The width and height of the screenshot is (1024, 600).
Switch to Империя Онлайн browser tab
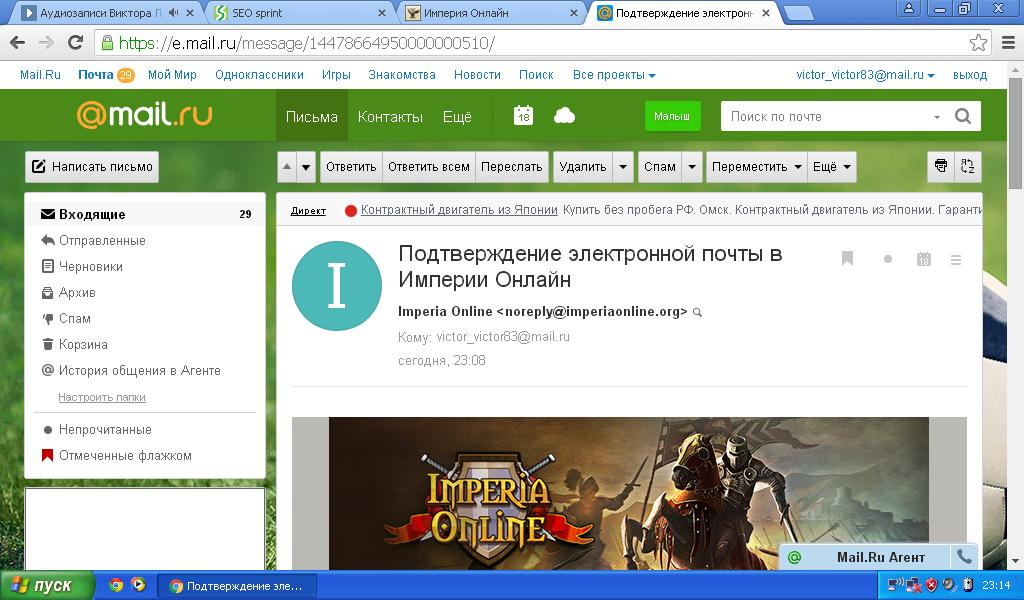[x=490, y=12]
